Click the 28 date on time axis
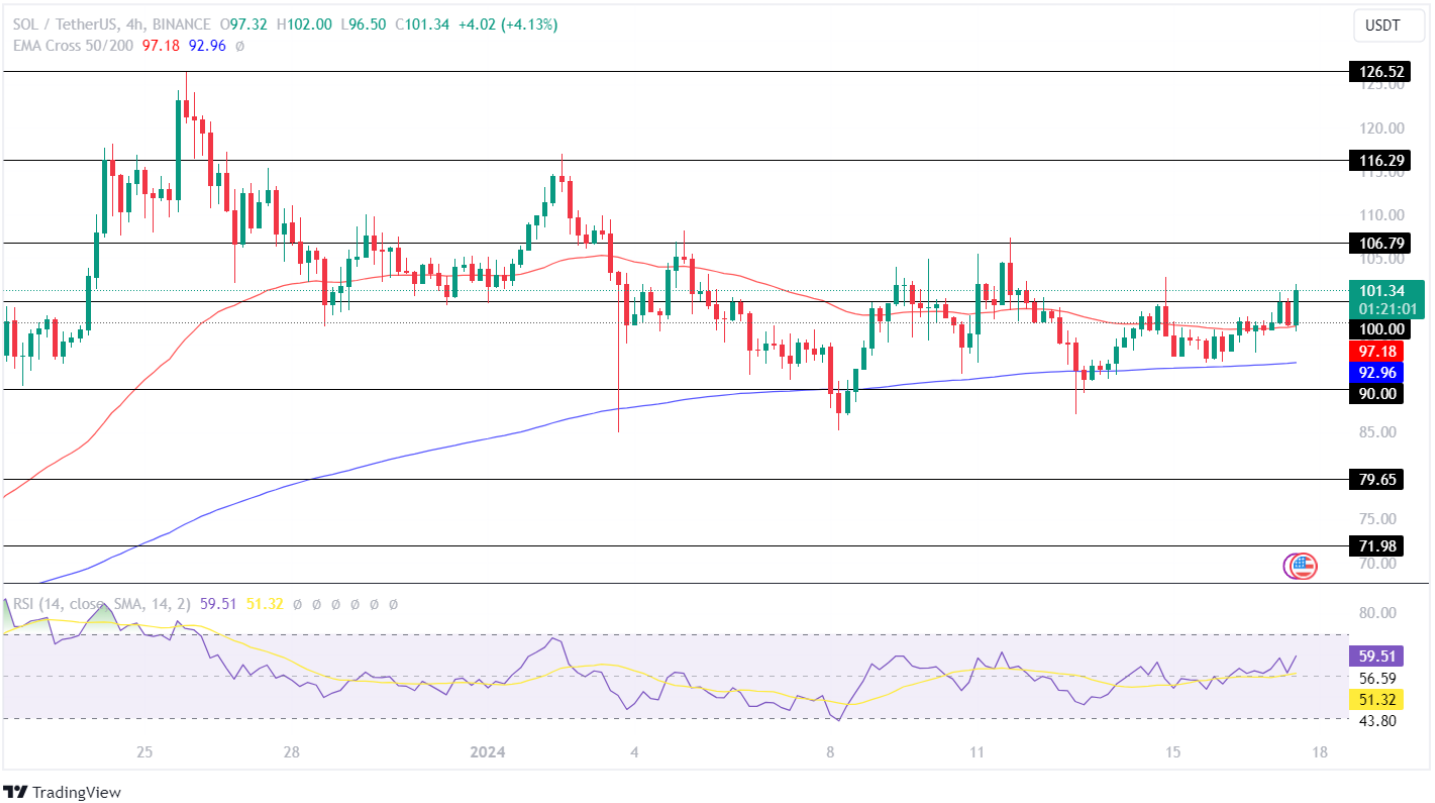1435x803 pixels. pos(291,752)
